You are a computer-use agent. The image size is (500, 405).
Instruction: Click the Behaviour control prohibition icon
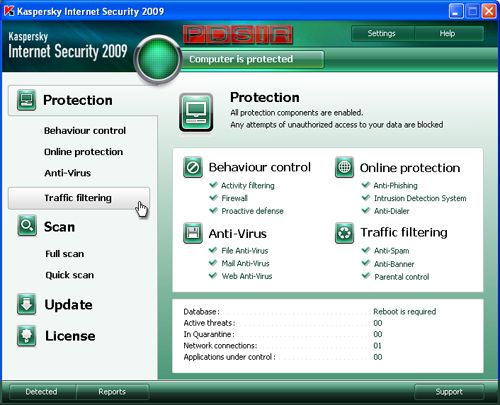193,167
